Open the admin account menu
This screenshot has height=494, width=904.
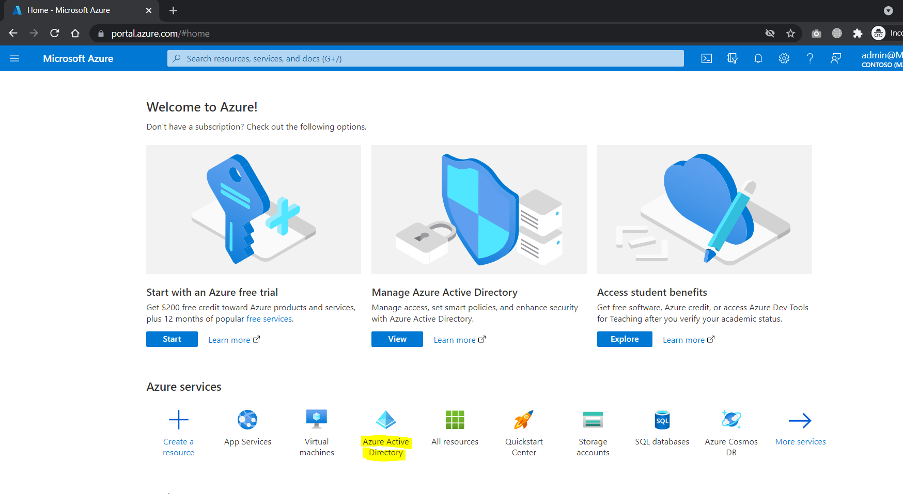pos(882,58)
